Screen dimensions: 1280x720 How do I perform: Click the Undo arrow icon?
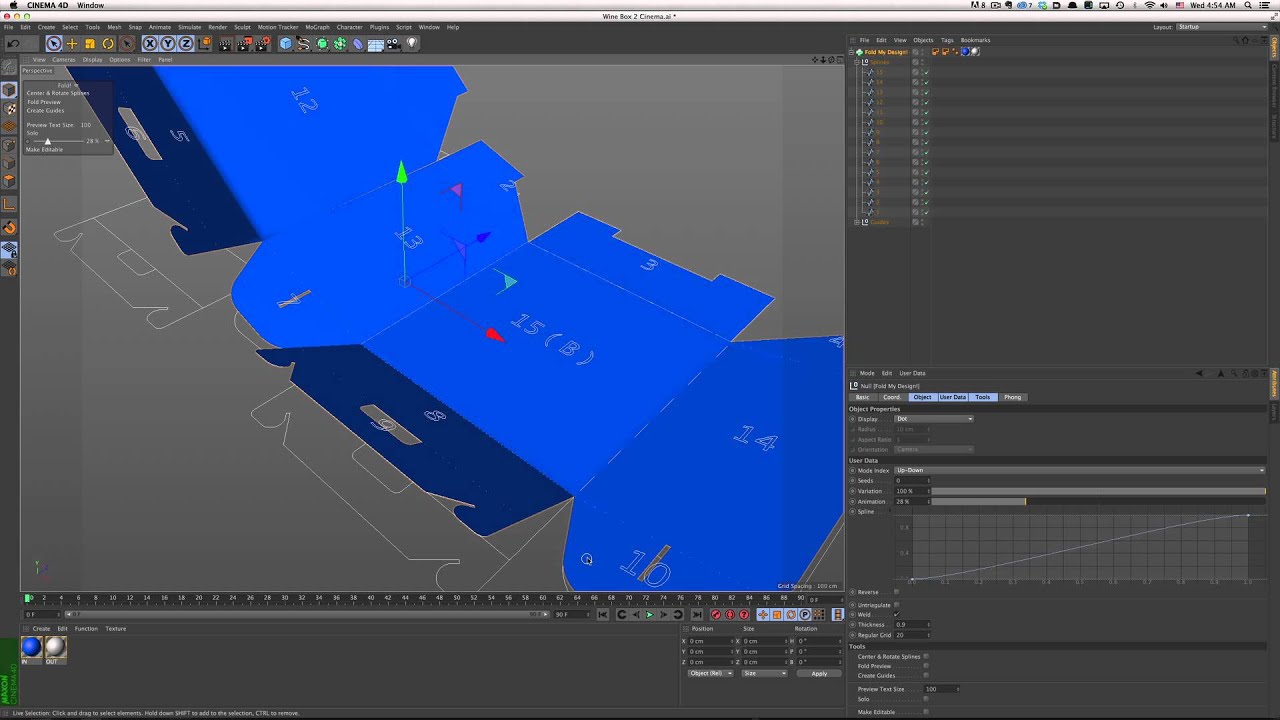point(13,44)
